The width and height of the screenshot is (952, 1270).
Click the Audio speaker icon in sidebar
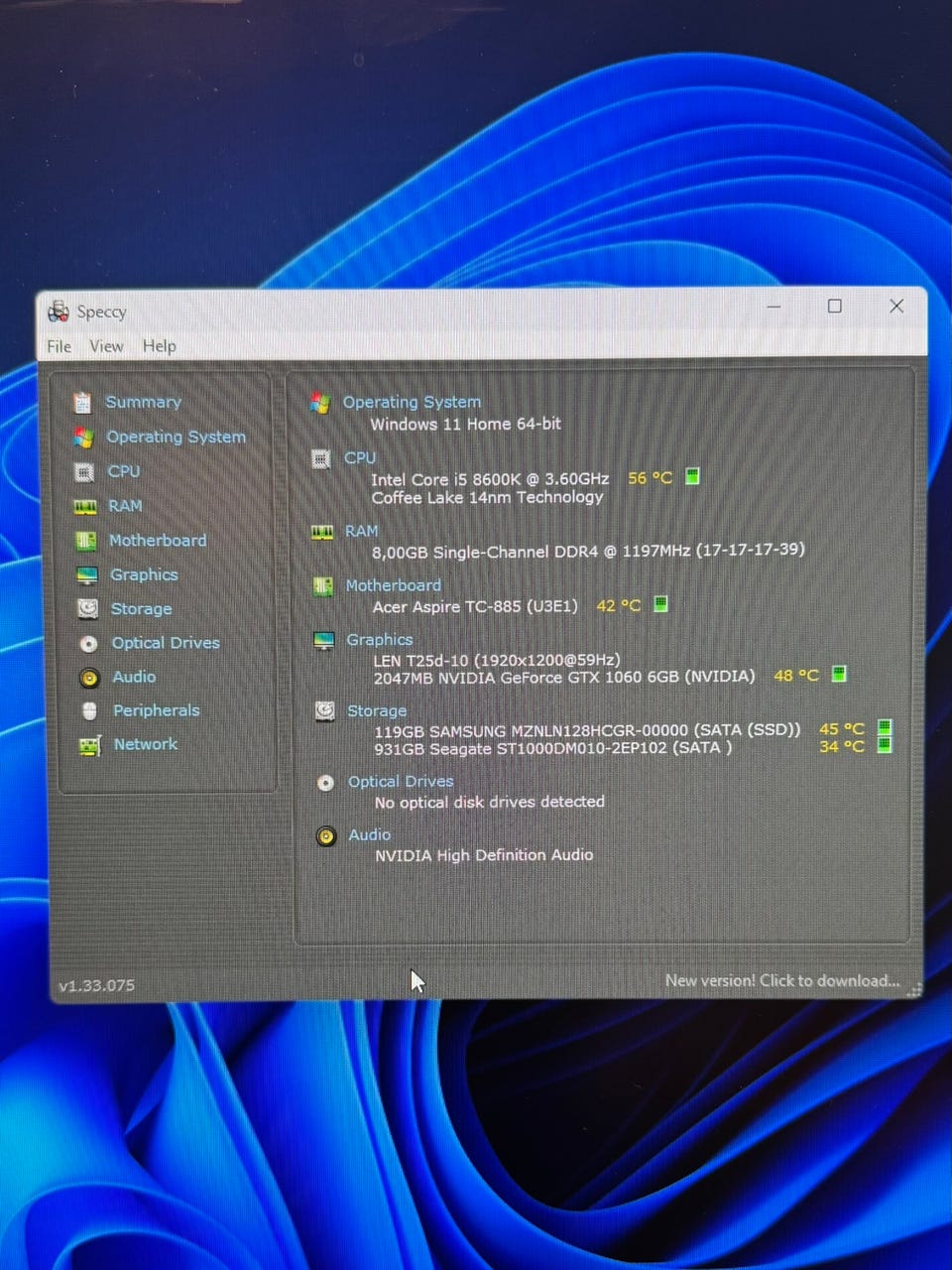[x=89, y=678]
